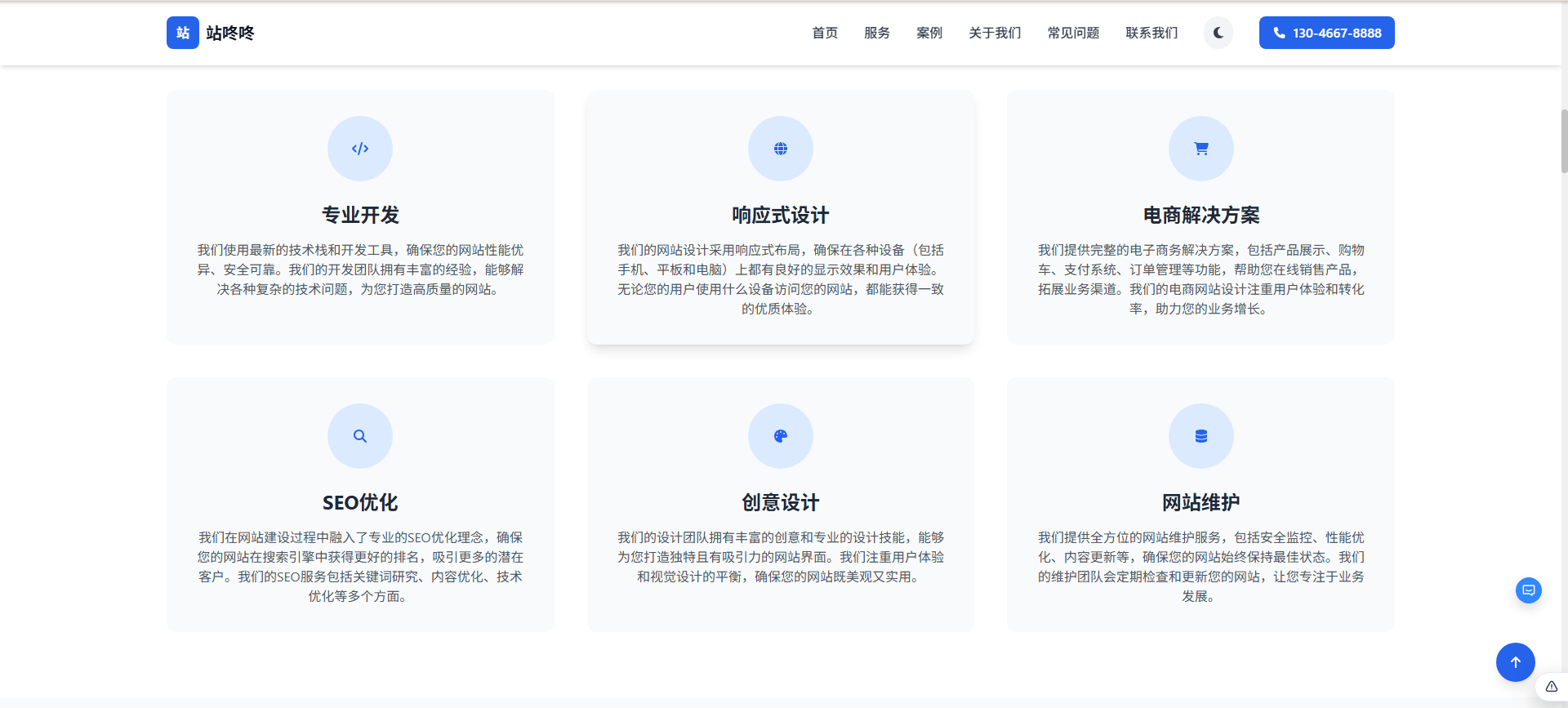The image size is (1568, 708).
Task: Click the magnifier icon for SEO优化
Action: 360,436
